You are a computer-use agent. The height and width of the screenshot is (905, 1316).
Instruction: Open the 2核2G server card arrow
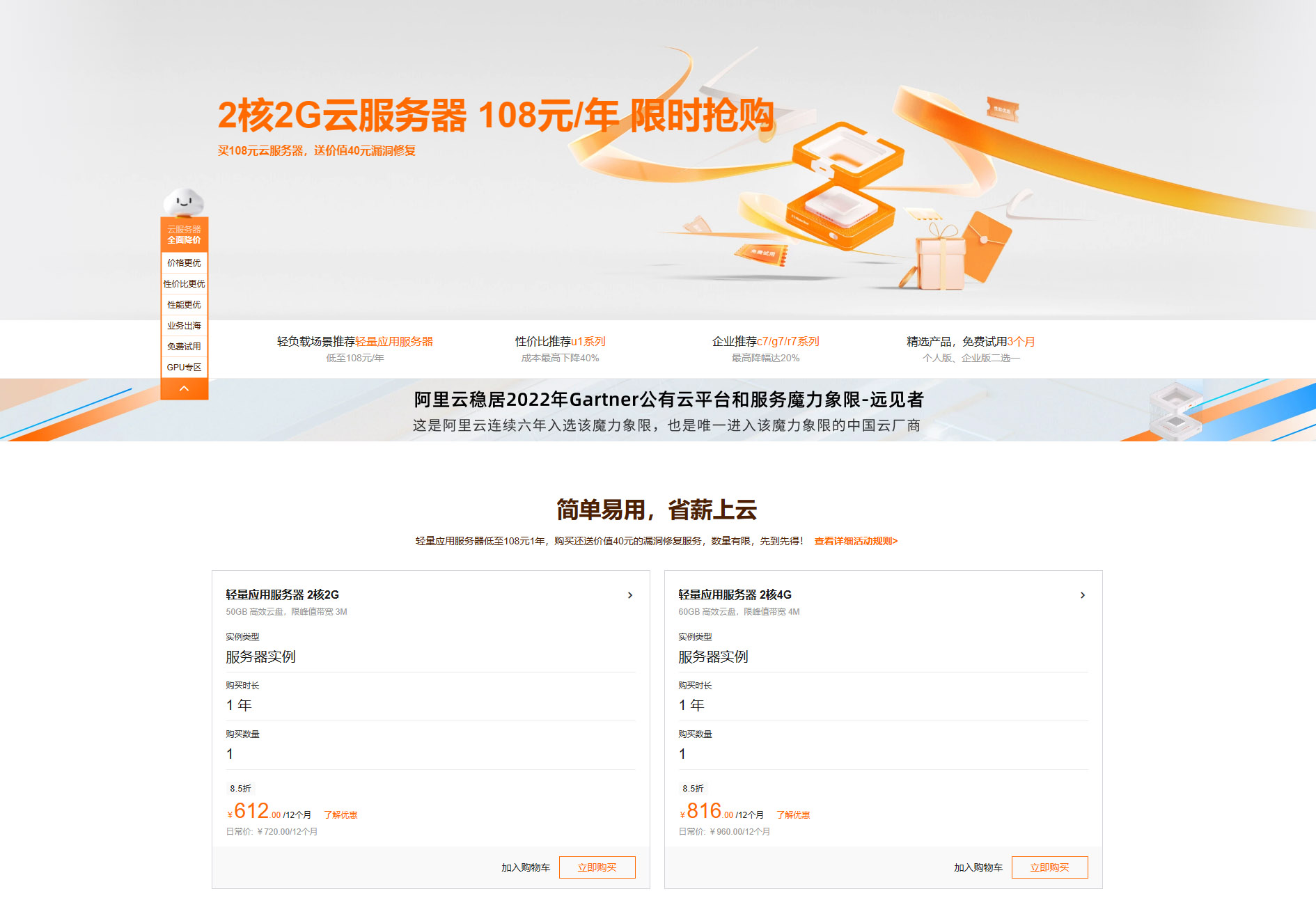pyautogui.click(x=630, y=595)
